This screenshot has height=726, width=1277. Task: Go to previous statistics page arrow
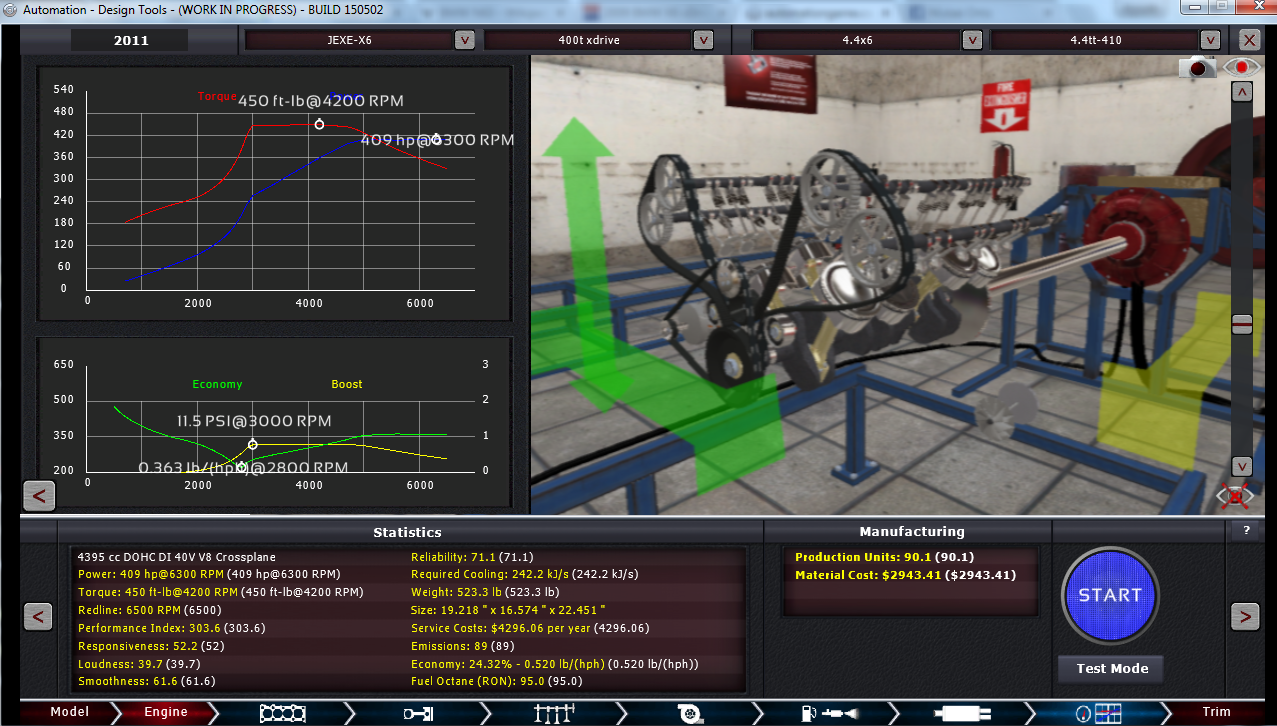point(37,616)
